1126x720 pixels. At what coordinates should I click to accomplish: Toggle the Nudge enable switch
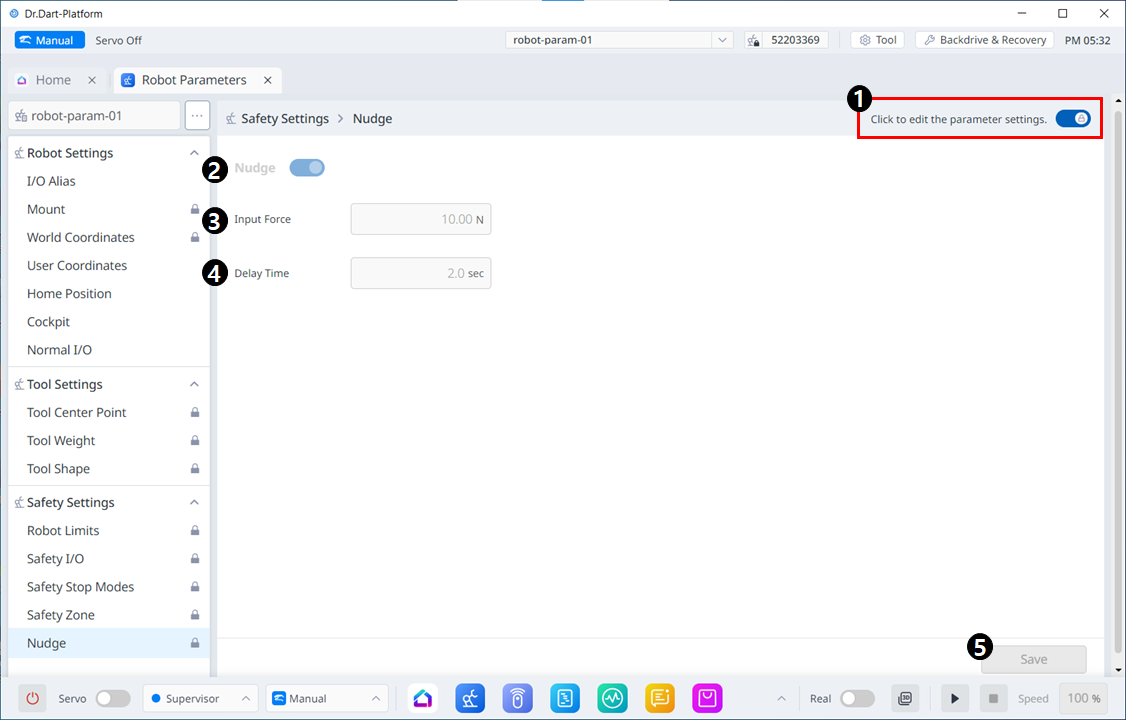307,168
